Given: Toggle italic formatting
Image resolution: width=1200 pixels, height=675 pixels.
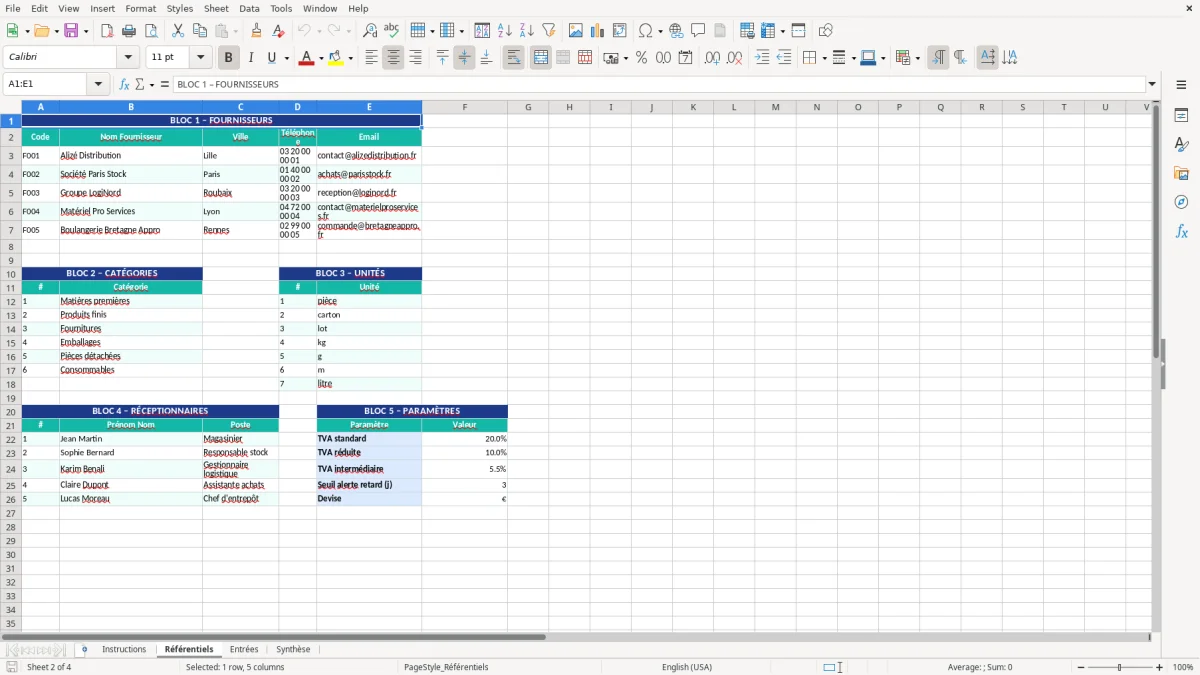Looking at the screenshot, I should coord(251,58).
